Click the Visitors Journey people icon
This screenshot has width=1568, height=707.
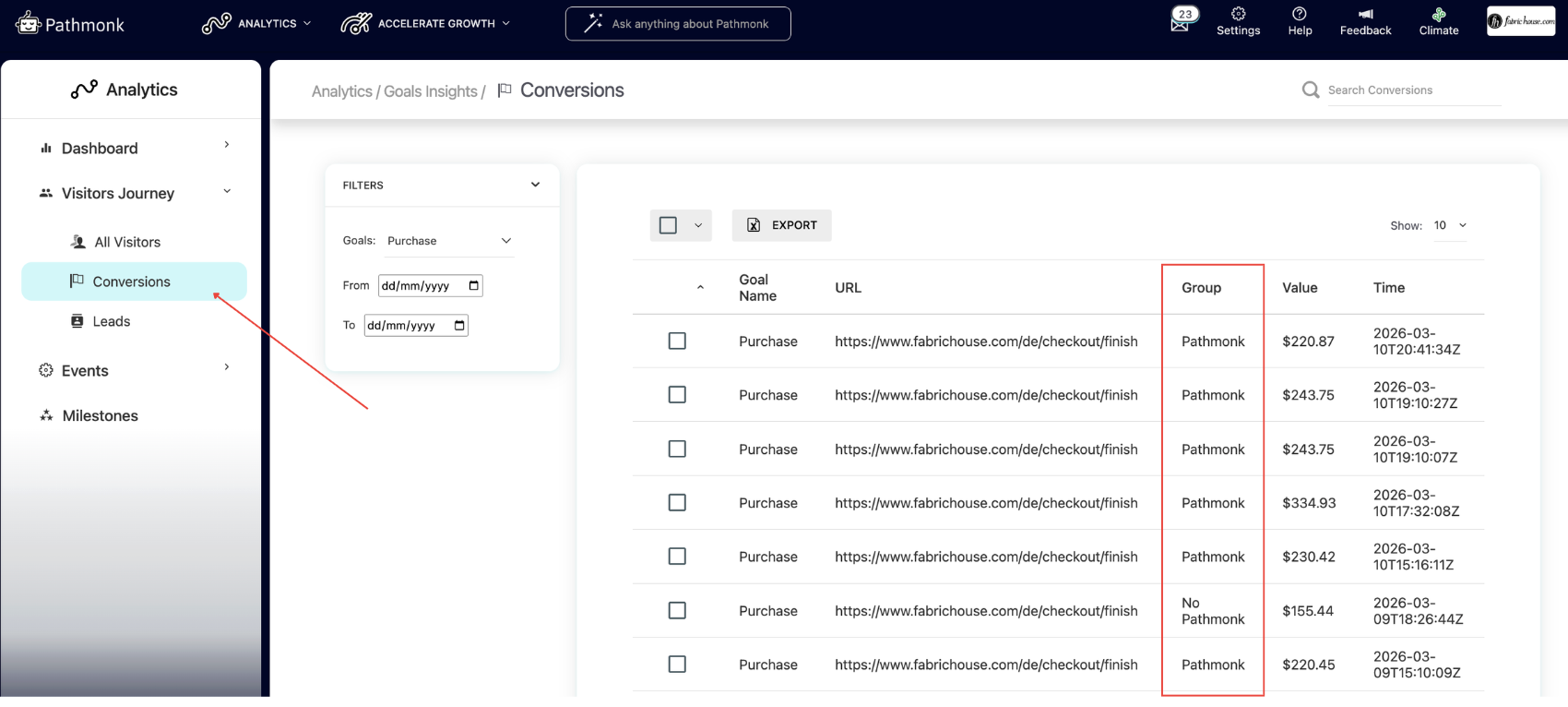(46, 193)
